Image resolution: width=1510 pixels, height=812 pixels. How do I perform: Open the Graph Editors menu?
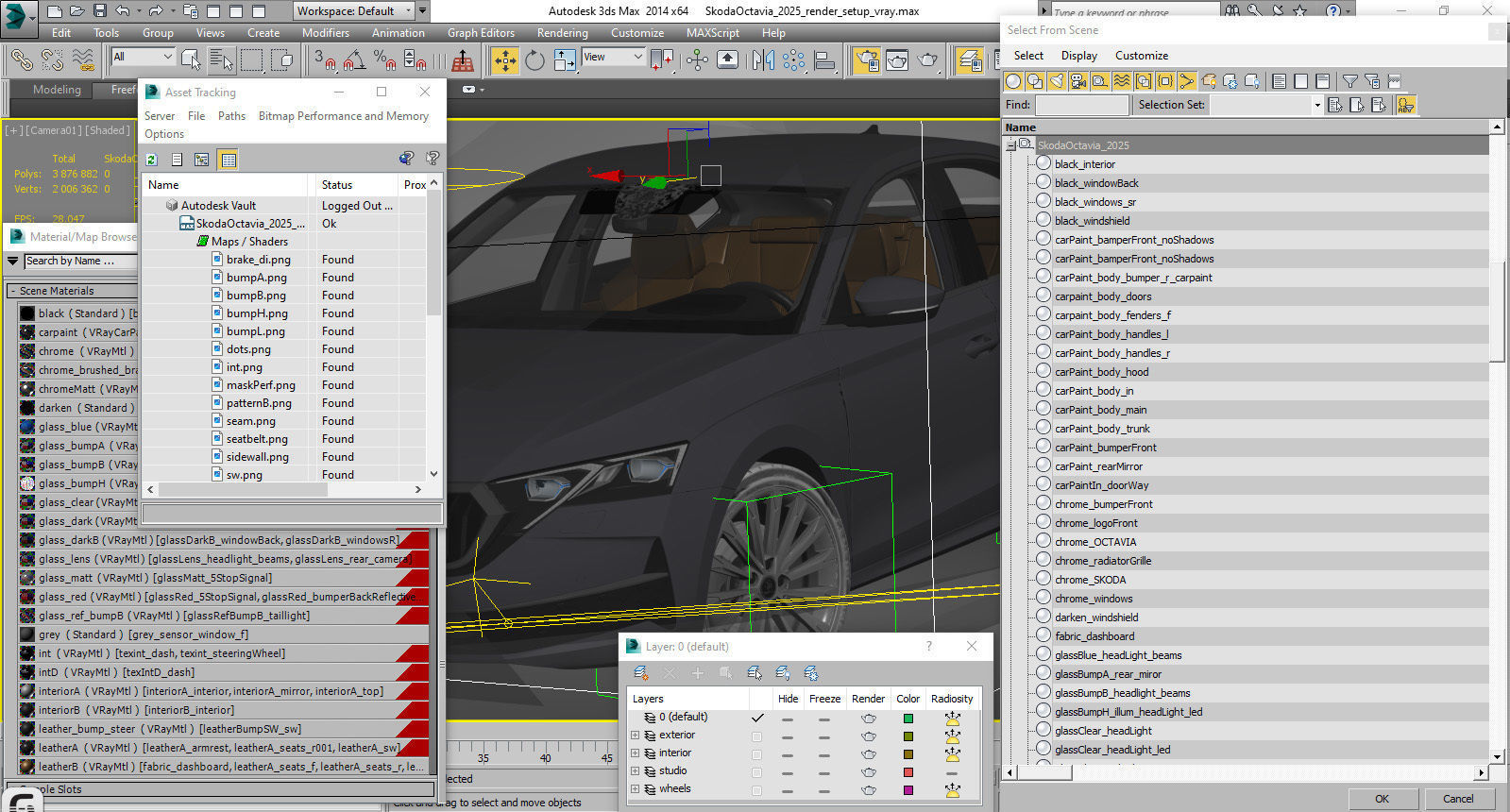point(481,32)
